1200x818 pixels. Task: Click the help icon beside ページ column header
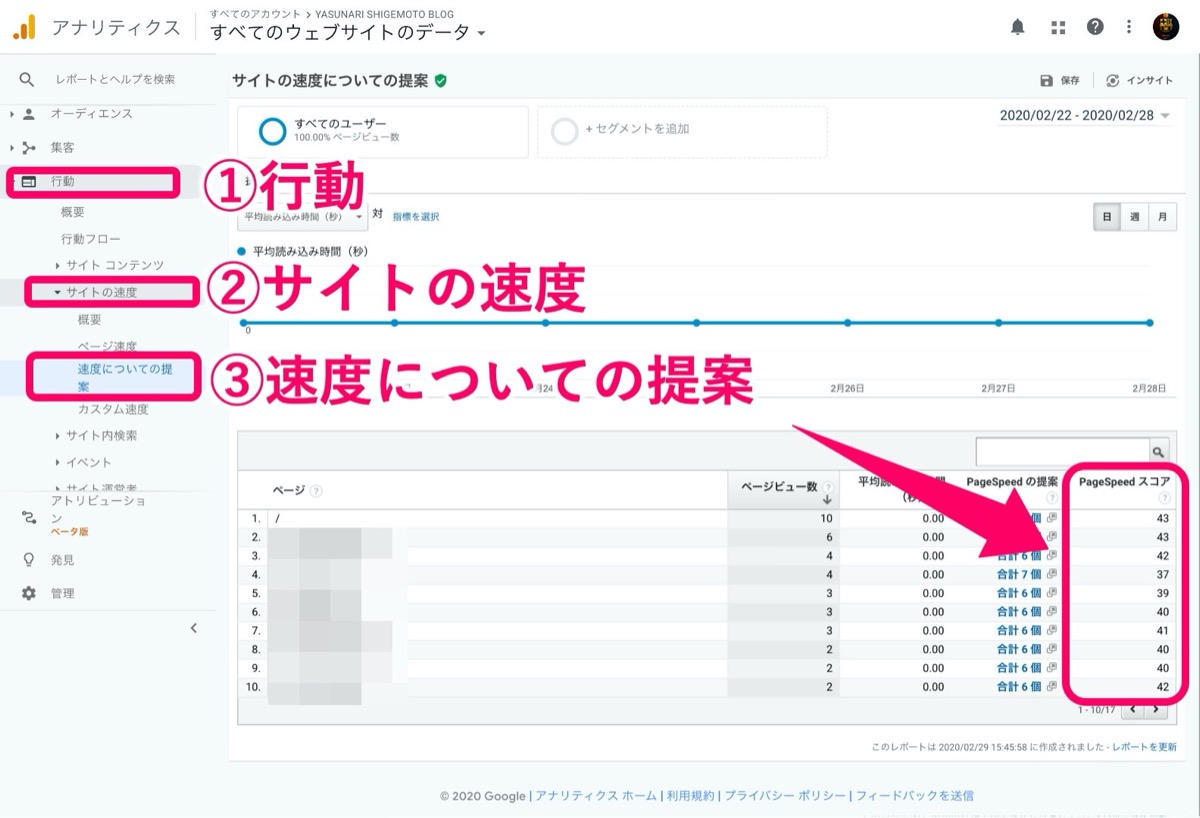click(316, 491)
